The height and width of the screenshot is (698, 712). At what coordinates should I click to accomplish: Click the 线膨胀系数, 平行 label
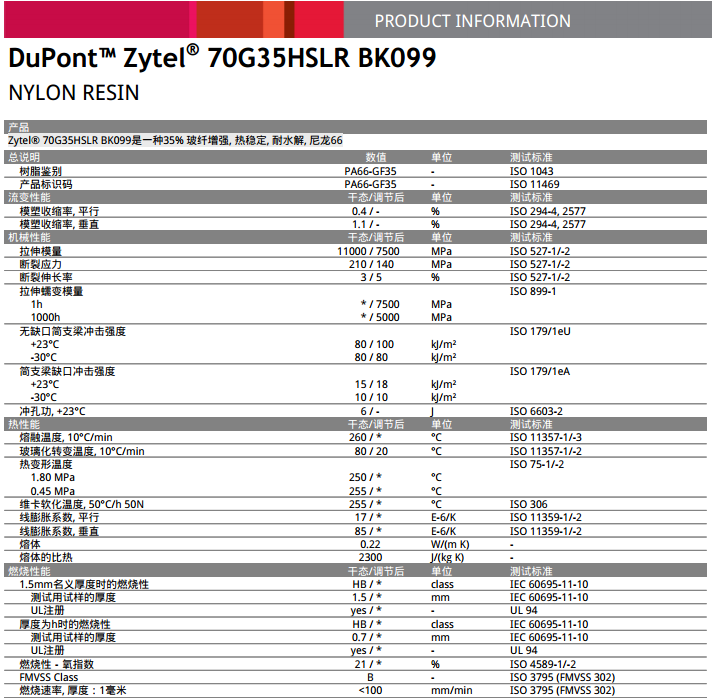coord(59,518)
